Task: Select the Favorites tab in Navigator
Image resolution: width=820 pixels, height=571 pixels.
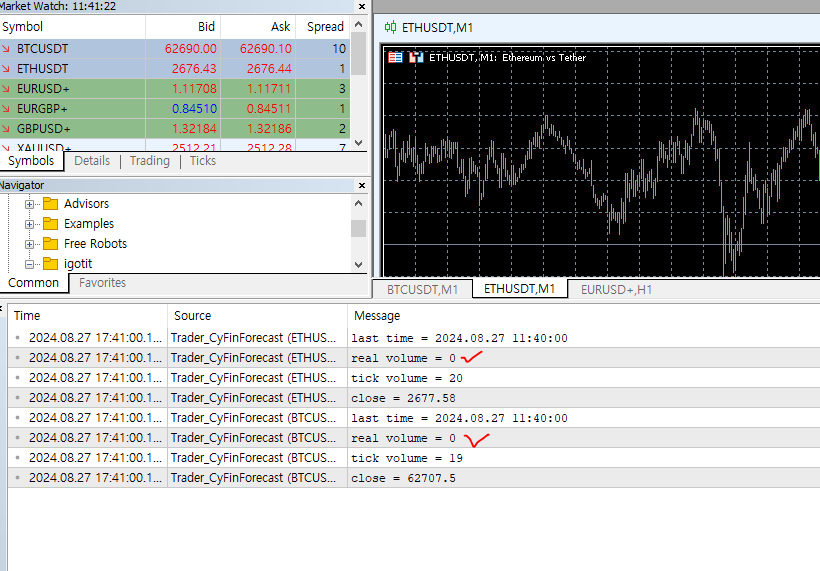Action: point(102,283)
